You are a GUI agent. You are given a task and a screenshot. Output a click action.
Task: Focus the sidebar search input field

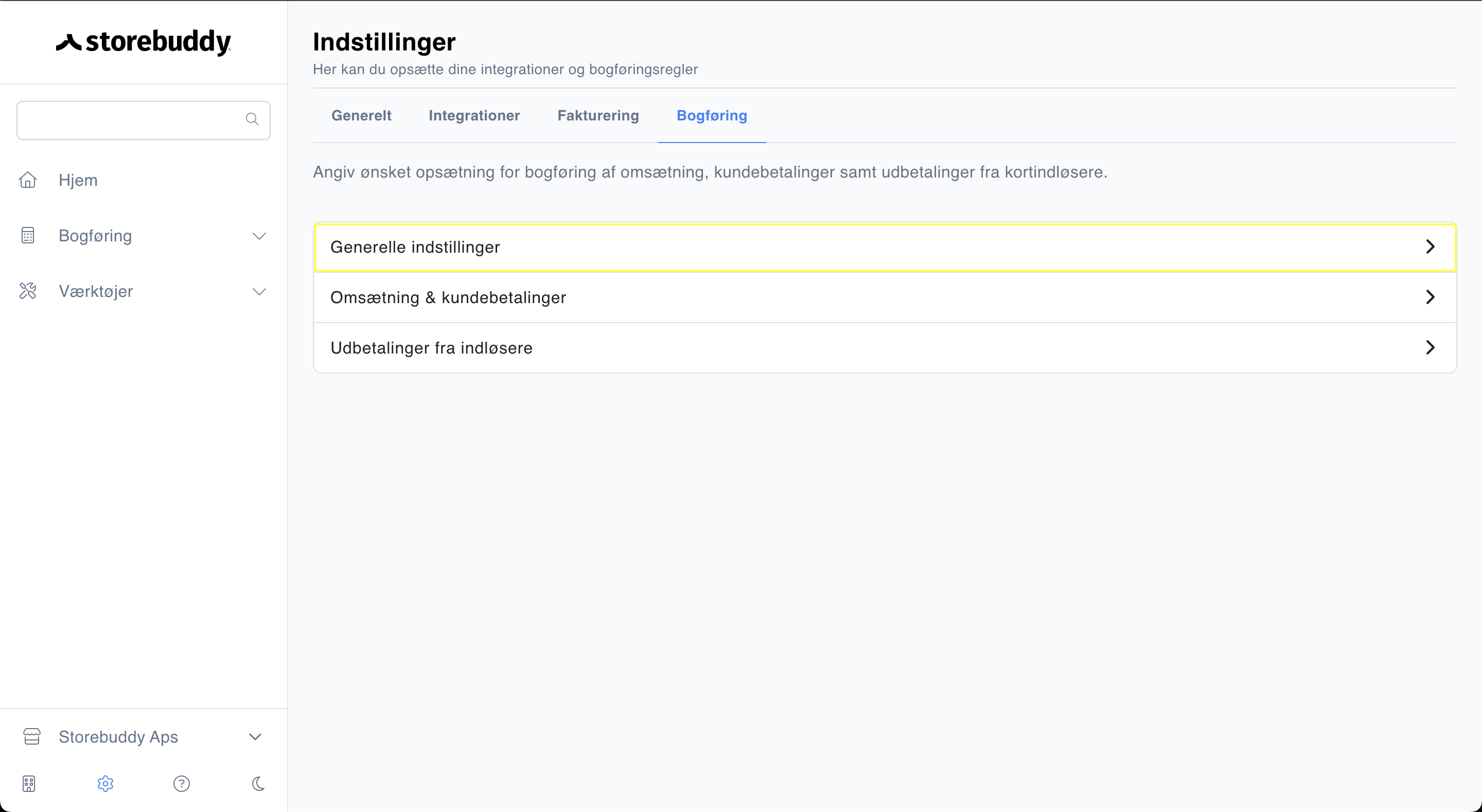tap(143, 120)
